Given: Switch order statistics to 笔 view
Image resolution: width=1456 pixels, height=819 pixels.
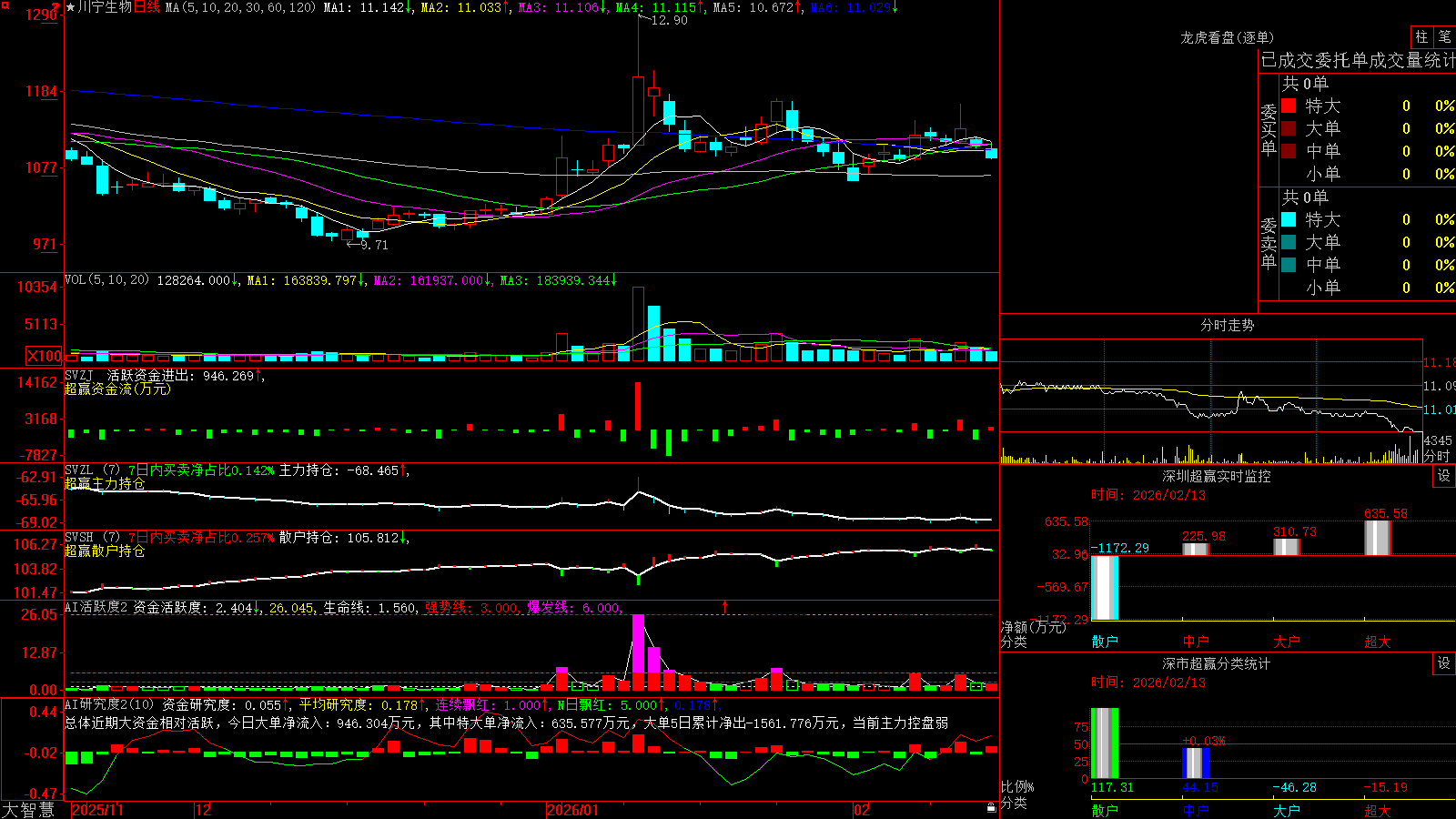Looking at the screenshot, I should 1444,37.
